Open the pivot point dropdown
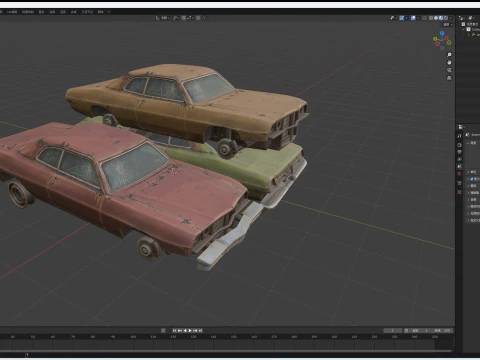The image size is (480, 360). [x=175, y=18]
